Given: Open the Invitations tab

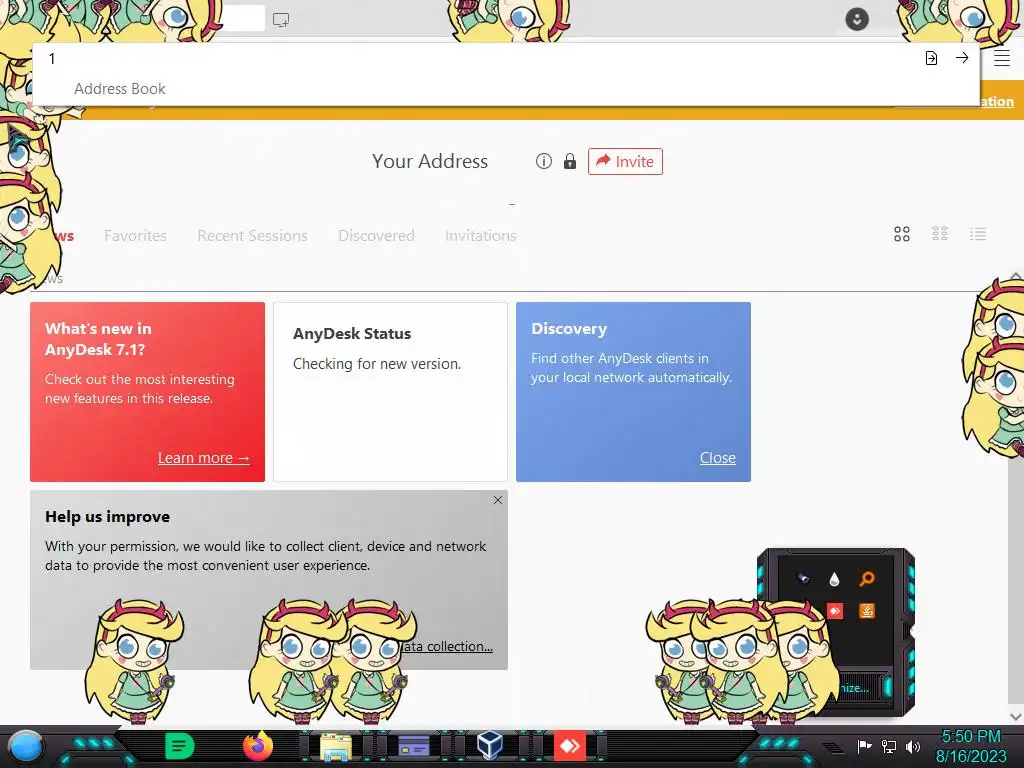Looking at the screenshot, I should pos(481,236).
